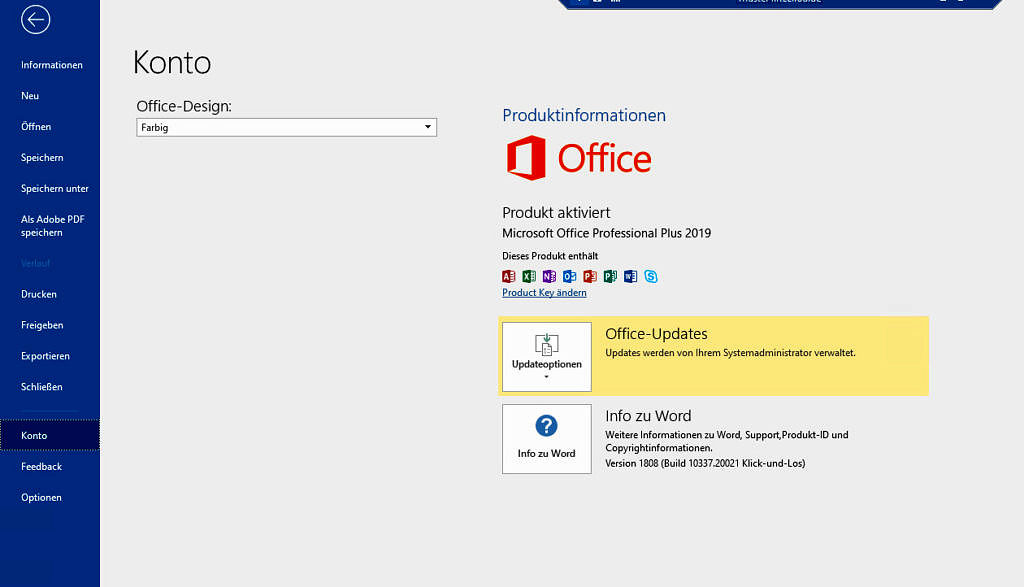
Task: Click the PowerPoint icon in product list
Action: click(590, 276)
